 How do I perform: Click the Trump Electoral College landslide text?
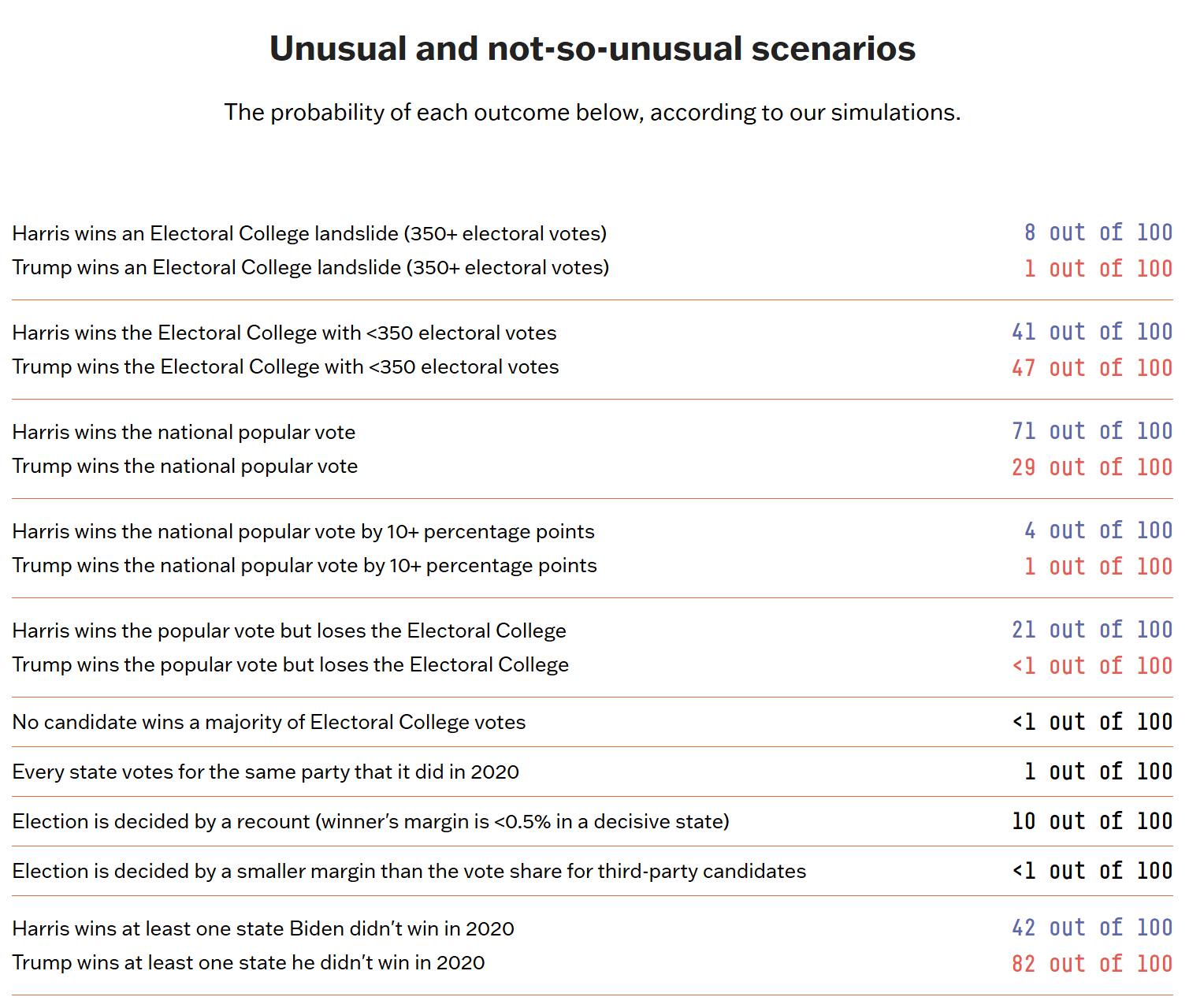310,268
